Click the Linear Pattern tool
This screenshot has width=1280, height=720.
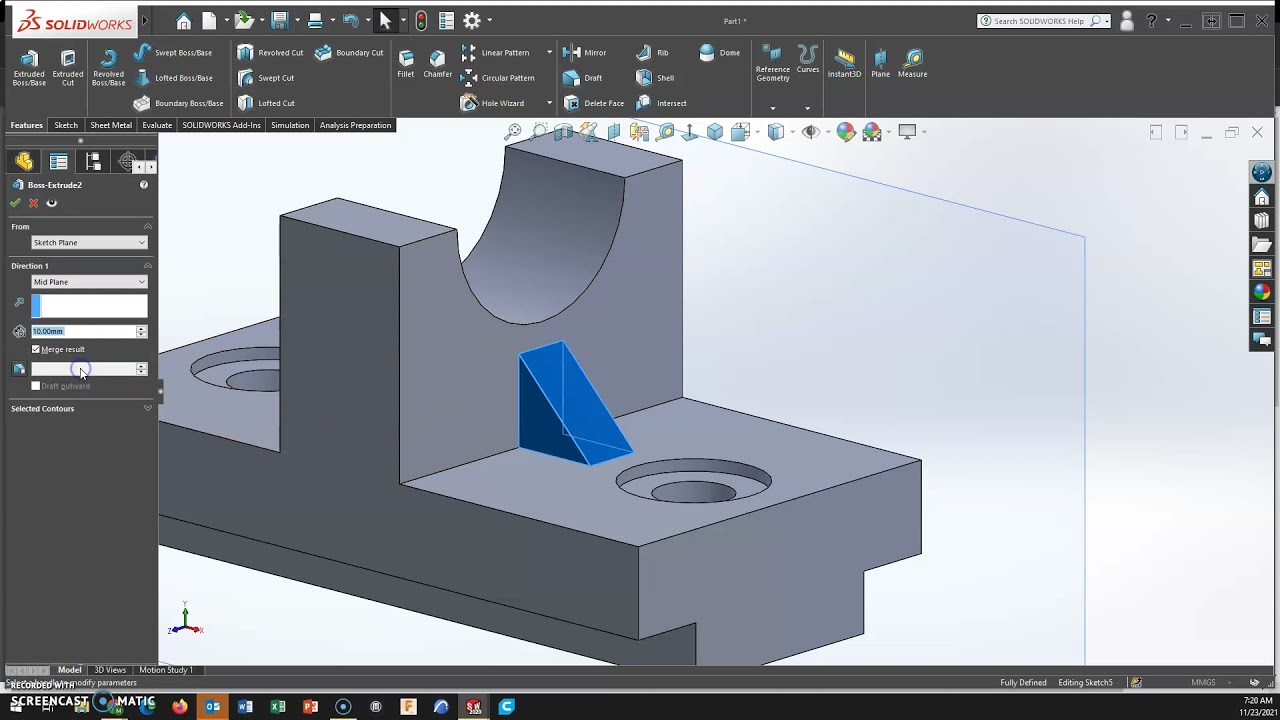495,52
